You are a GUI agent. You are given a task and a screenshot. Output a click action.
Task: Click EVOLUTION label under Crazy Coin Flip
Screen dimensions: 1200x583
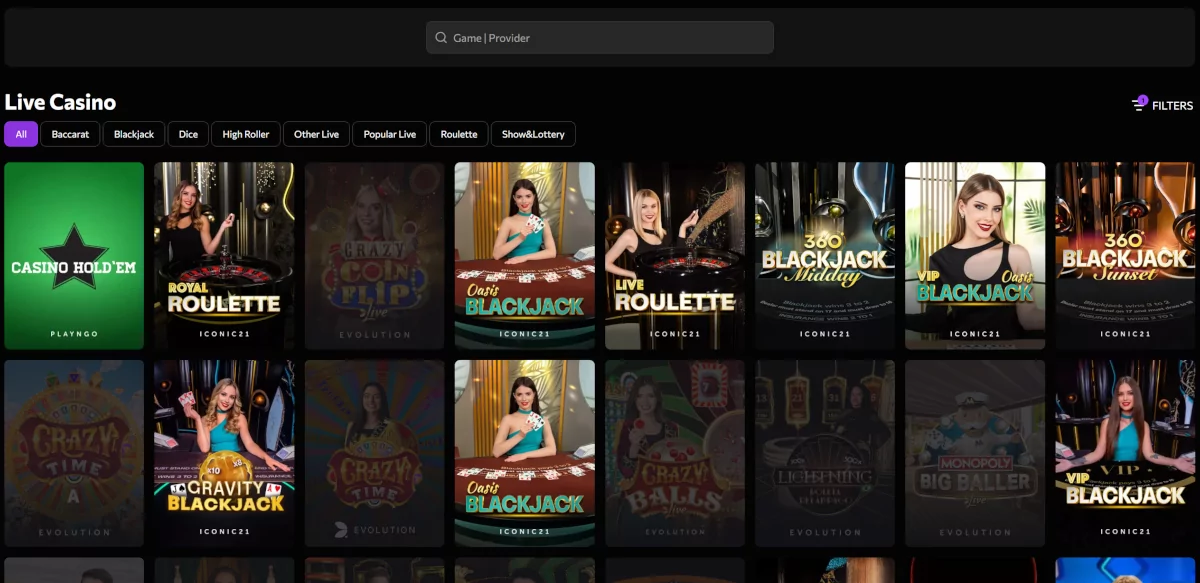click(x=375, y=334)
